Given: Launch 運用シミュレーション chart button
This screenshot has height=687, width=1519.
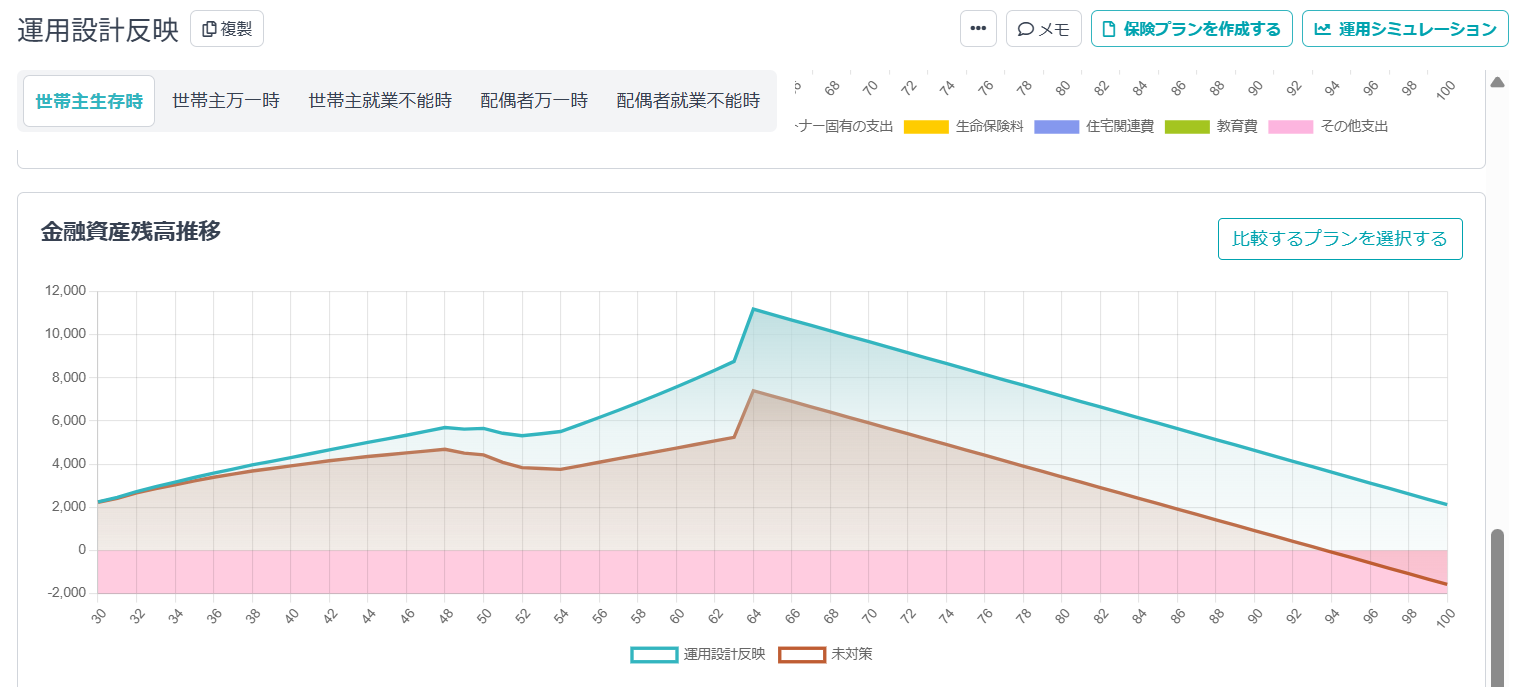Looking at the screenshot, I should (1404, 29).
